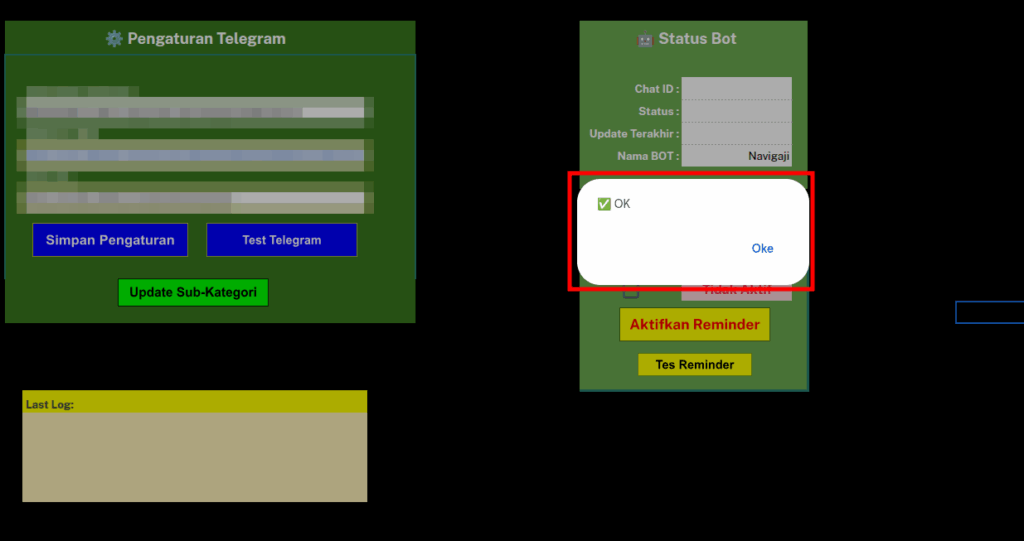
Task: Run the Tes Reminder button
Action: [694, 365]
